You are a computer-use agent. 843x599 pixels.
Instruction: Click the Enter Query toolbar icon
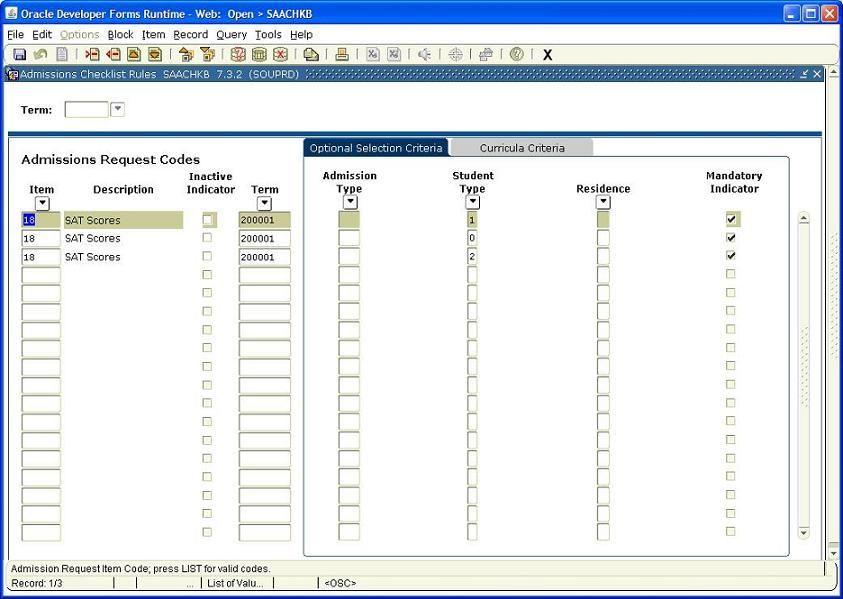tap(238, 54)
